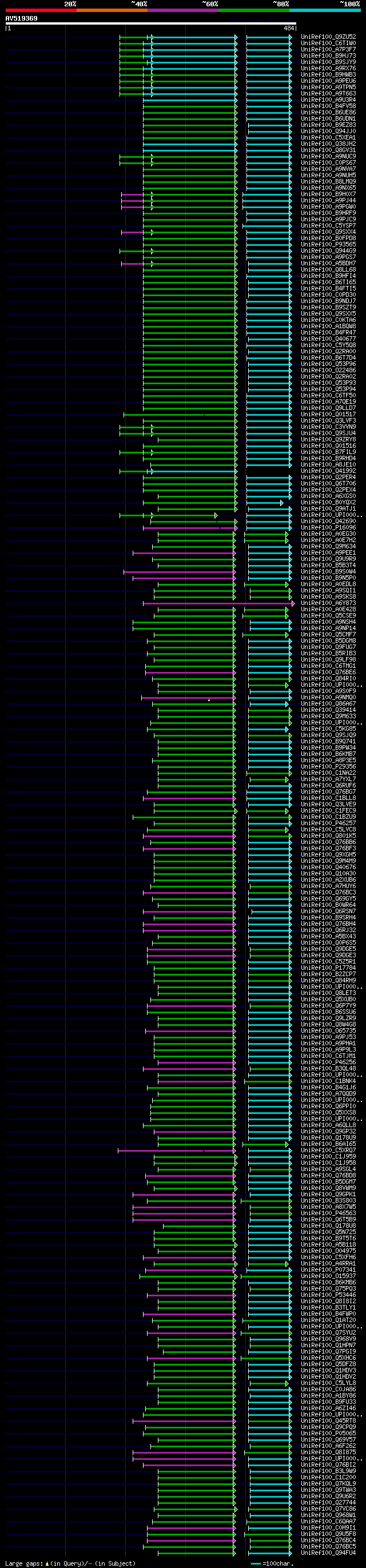The image size is (366, 1568).
Task: Select the UniRef100_A1BY86 label
Action: (x=328, y=1396)
